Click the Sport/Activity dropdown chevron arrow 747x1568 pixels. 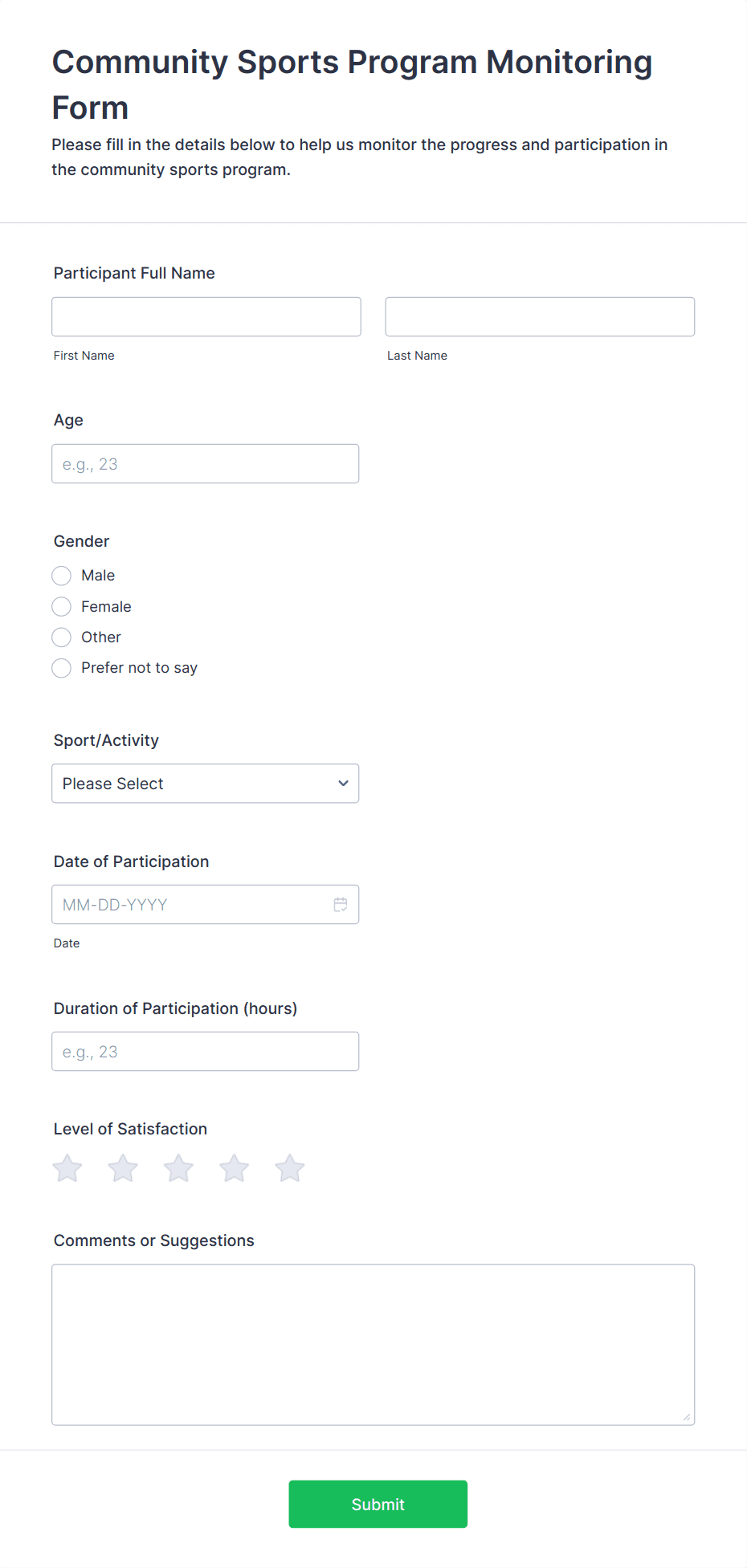pos(343,784)
